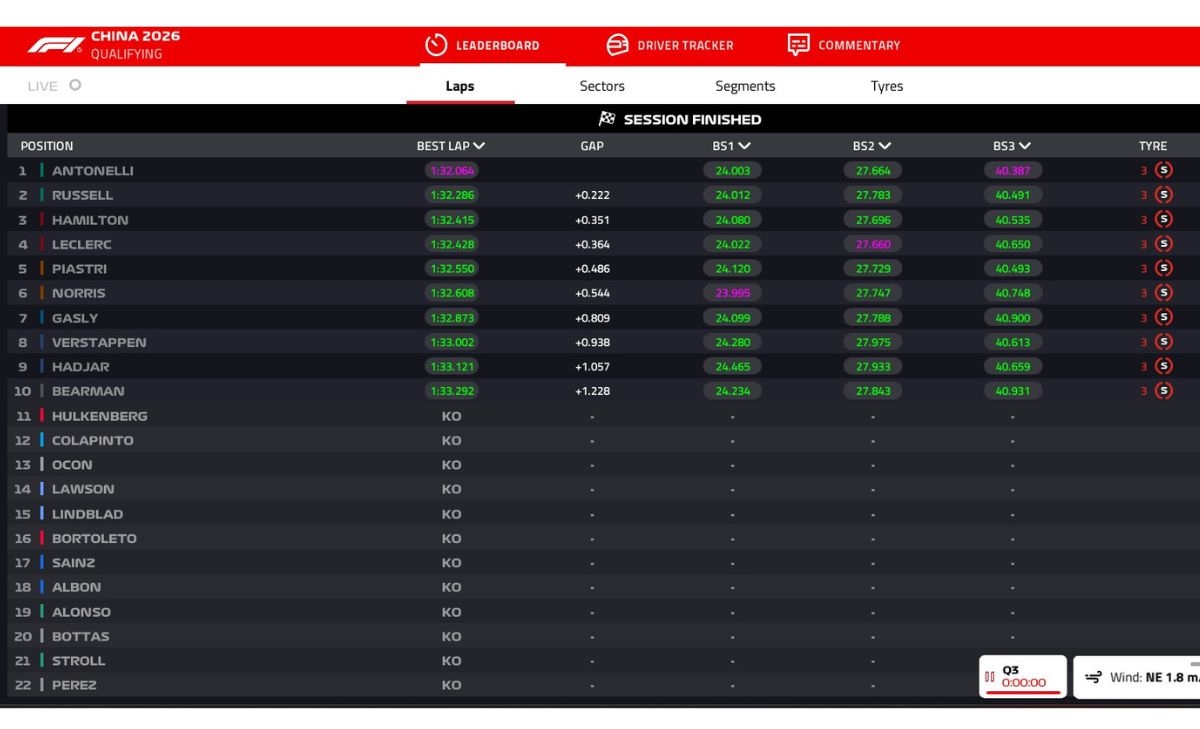Click the helmet icon beside Driver Tracker
Screen dimensions: 1200x729
click(x=617, y=45)
